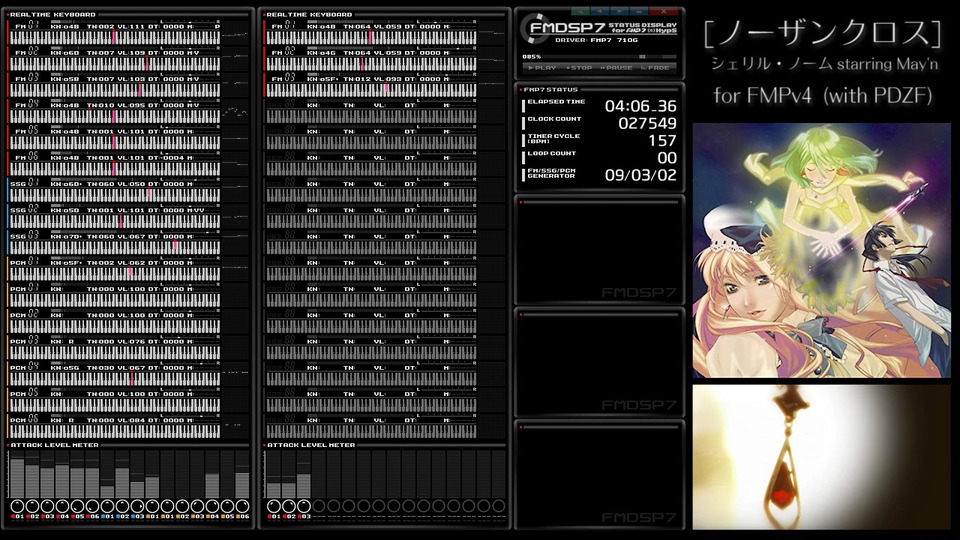
Task: Click loop count value 00
Action: pos(667,158)
